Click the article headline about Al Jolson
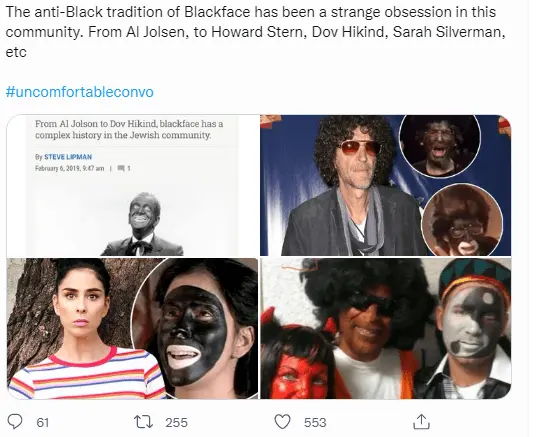The width and height of the screenshot is (544, 437). 129,129
